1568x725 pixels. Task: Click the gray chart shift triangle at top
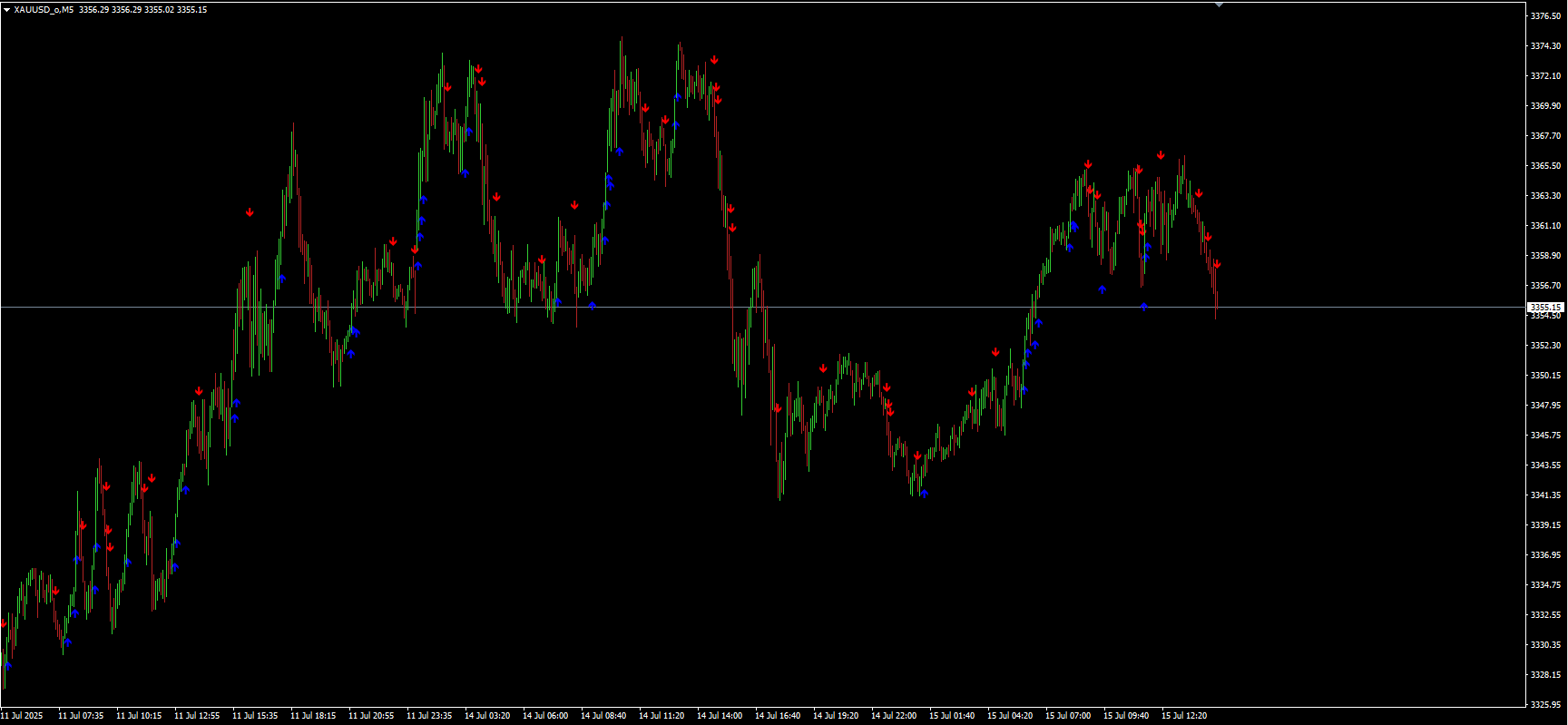1220,5
